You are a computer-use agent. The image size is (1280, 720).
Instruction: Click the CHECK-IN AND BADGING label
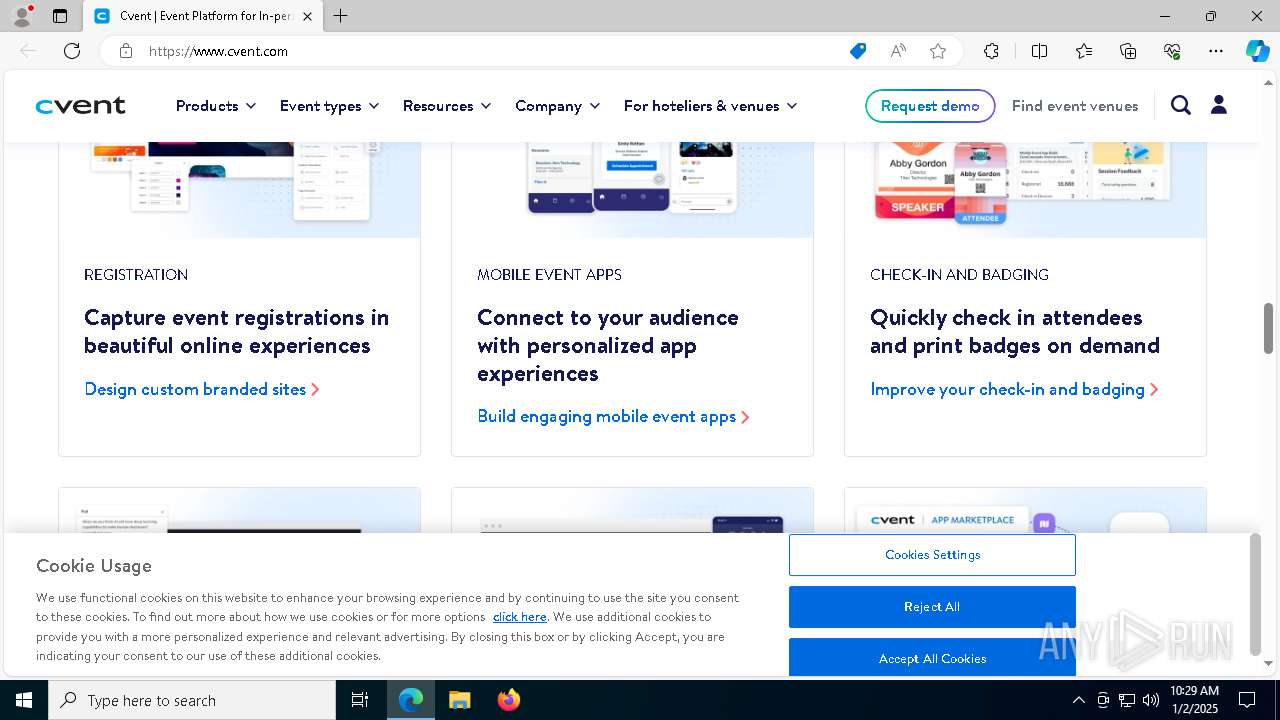(x=959, y=274)
